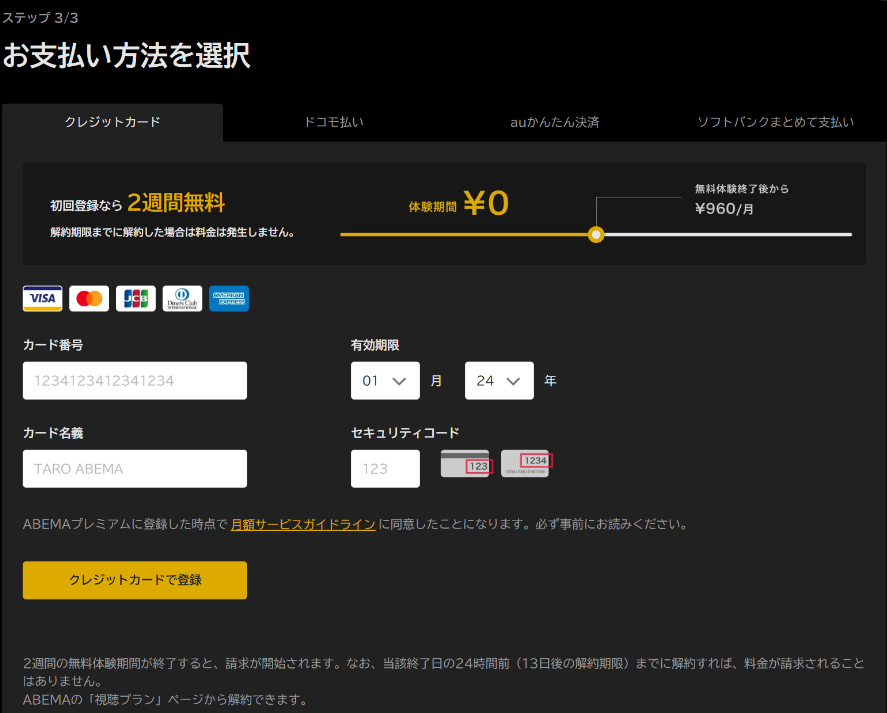Click the セキュリティコード input field

(385, 469)
